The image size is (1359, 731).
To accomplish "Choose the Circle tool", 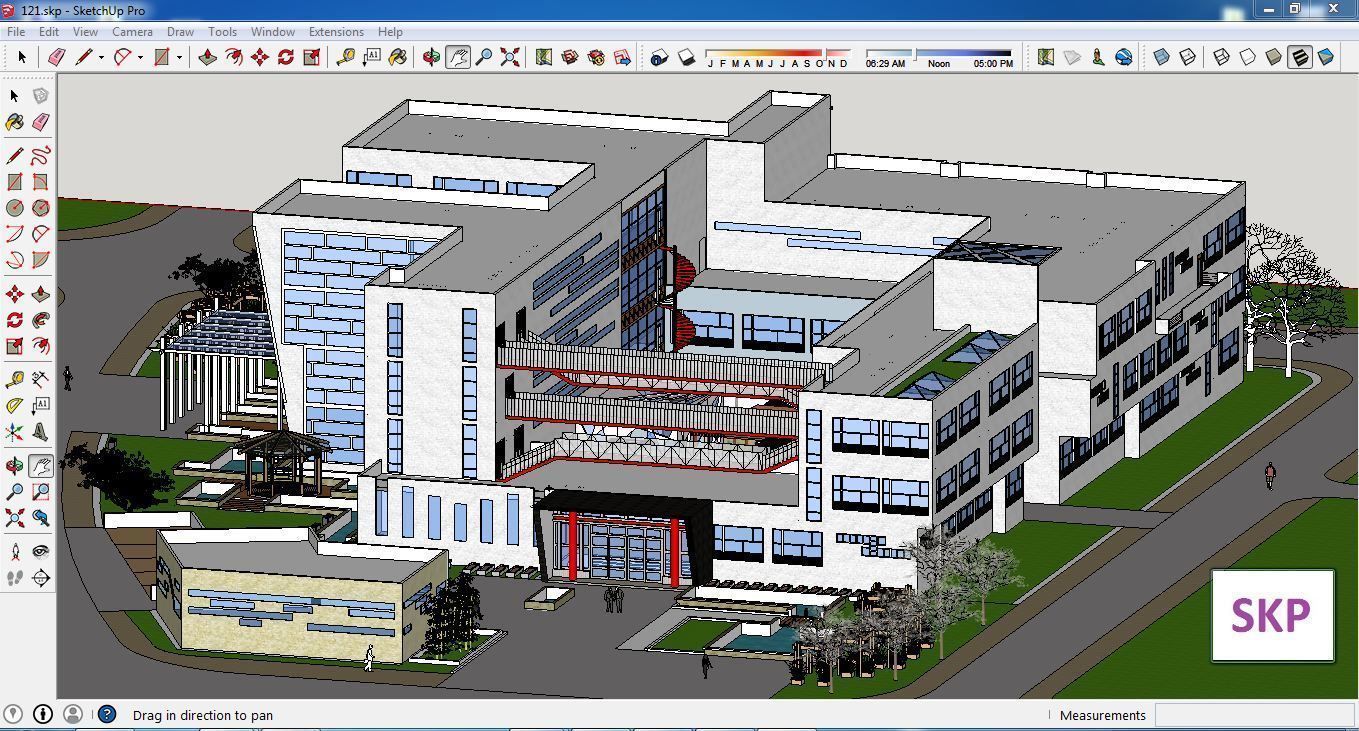I will coord(14,208).
